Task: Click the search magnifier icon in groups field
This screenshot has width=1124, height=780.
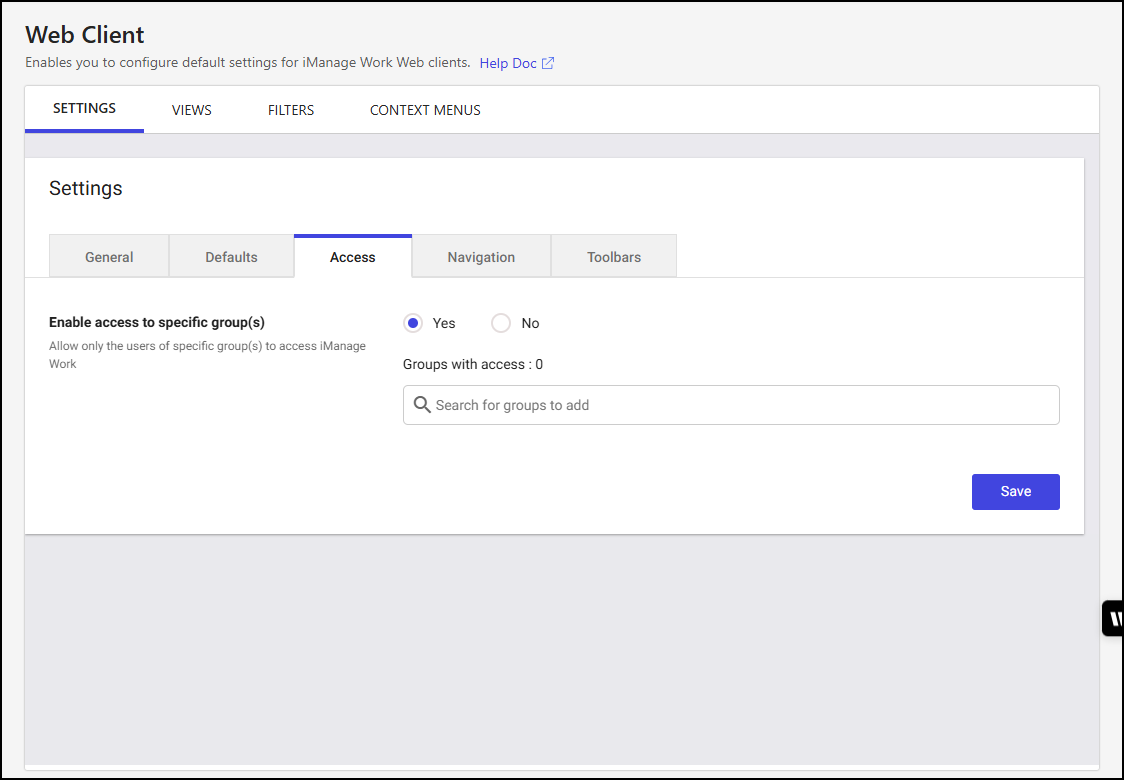Action: point(421,404)
